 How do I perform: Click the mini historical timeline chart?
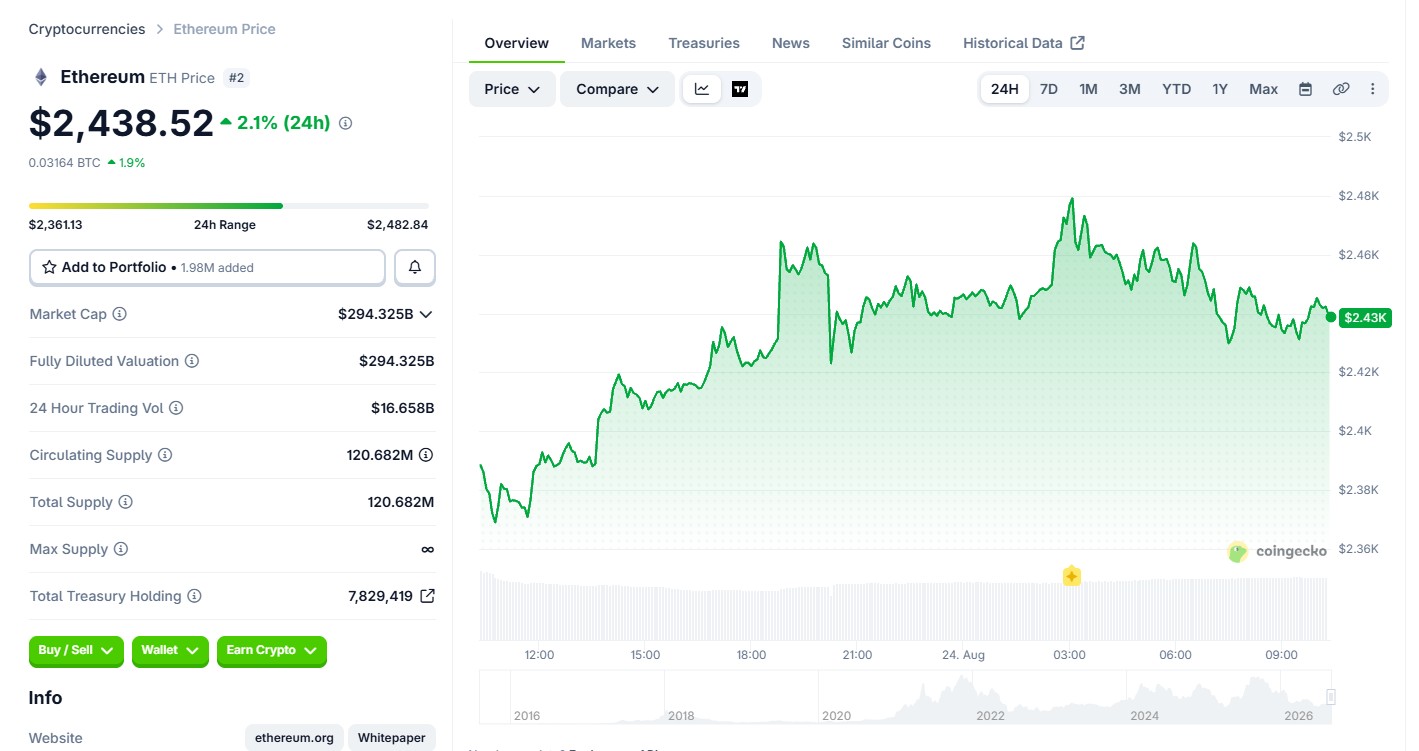(906, 696)
